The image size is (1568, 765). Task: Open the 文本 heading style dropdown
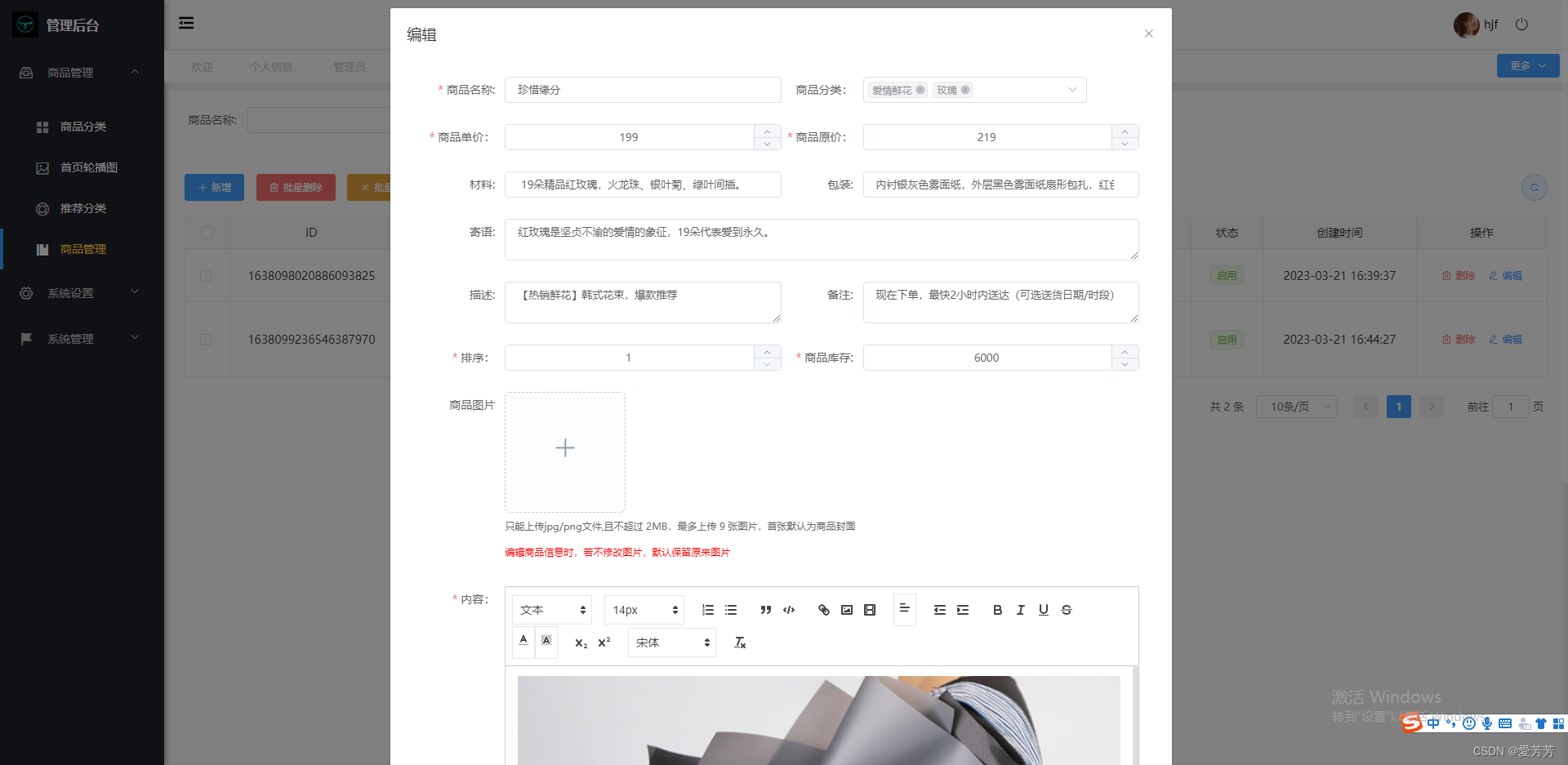(x=552, y=610)
